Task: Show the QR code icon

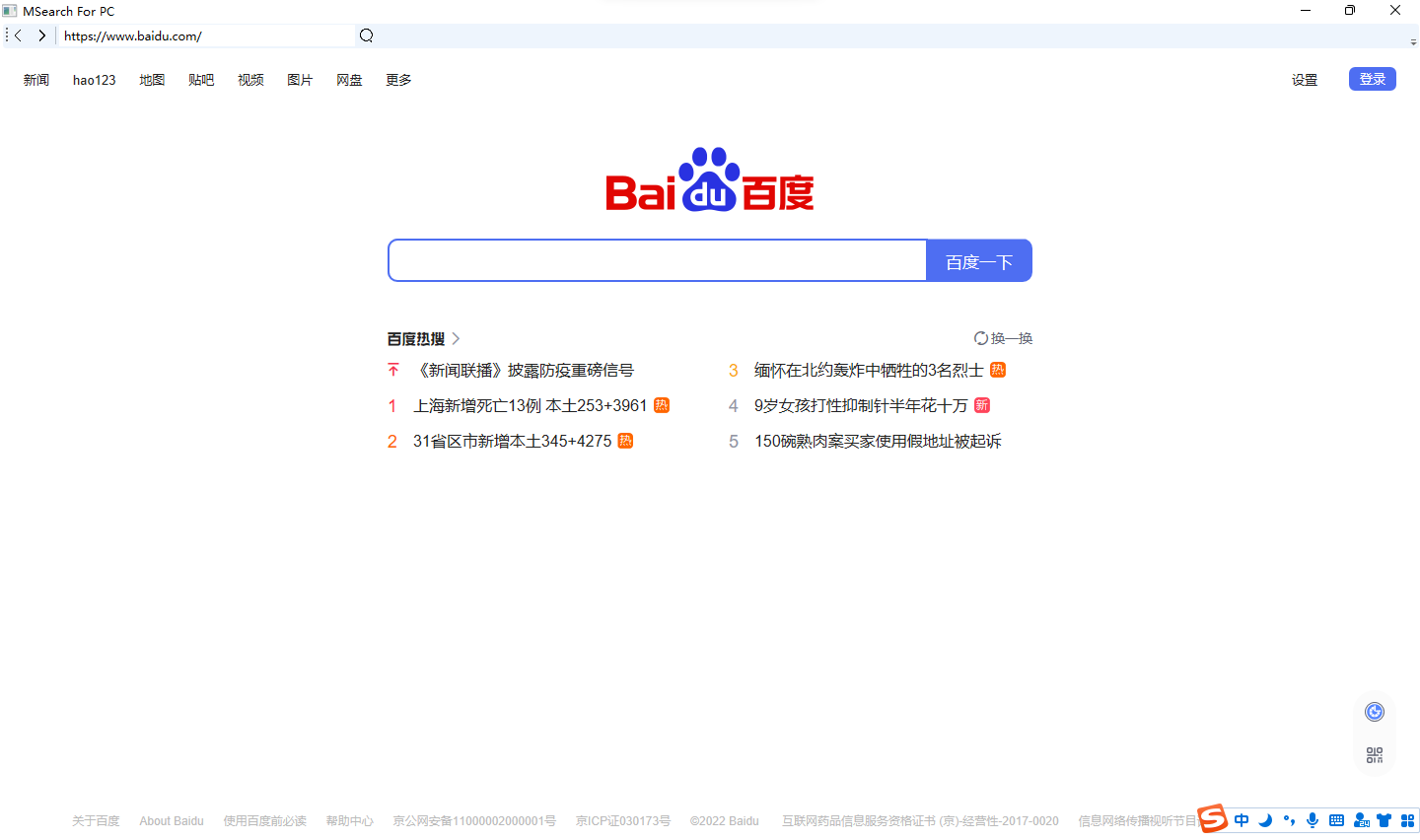Action: click(x=1375, y=755)
